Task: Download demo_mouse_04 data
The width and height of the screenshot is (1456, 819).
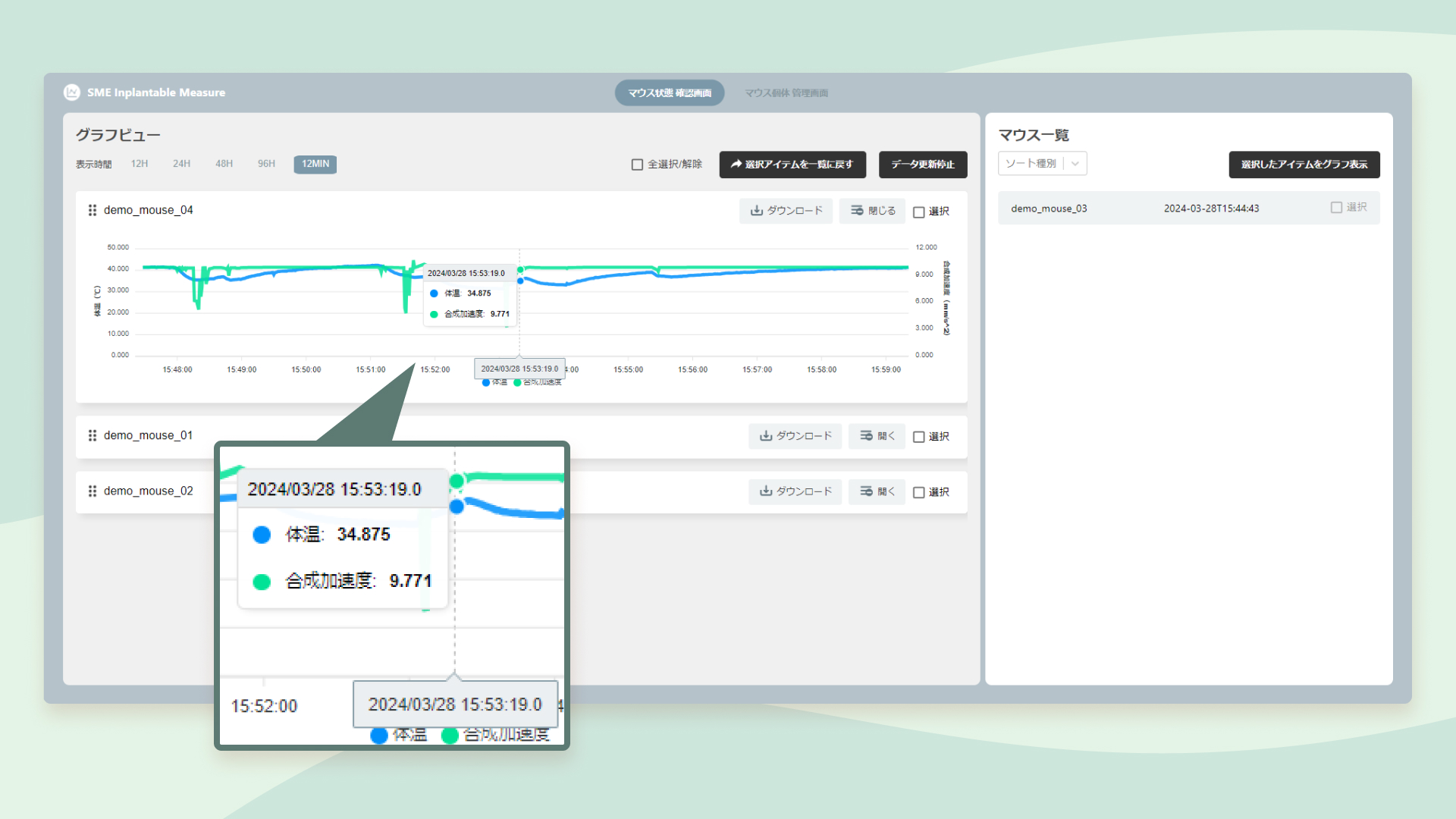Action: pos(786,211)
